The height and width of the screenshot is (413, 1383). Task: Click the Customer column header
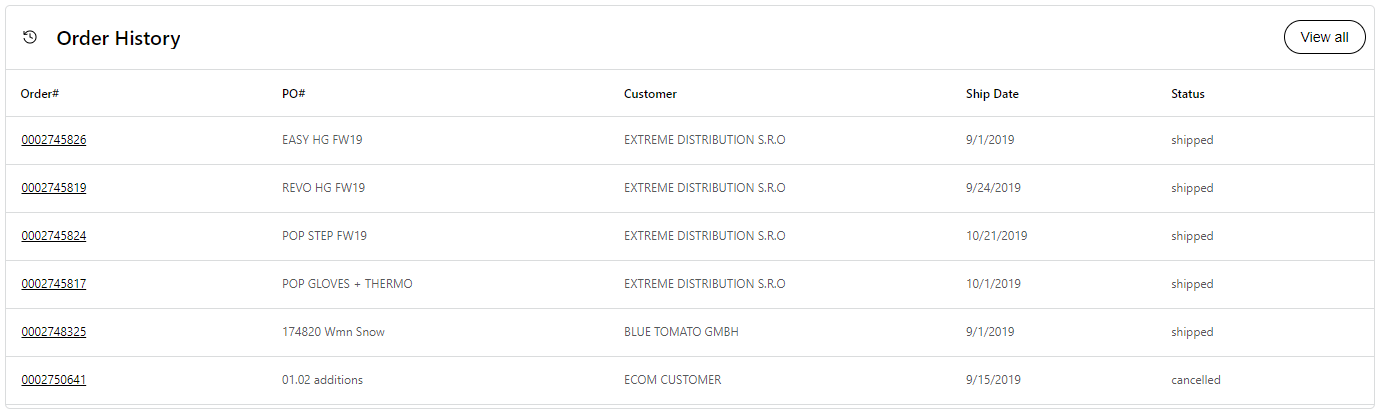click(x=650, y=94)
